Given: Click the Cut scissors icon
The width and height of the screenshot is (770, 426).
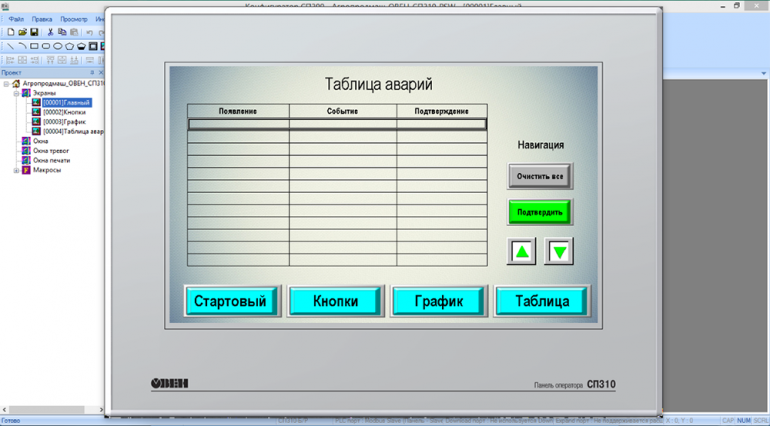Looking at the screenshot, I should 51,32.
